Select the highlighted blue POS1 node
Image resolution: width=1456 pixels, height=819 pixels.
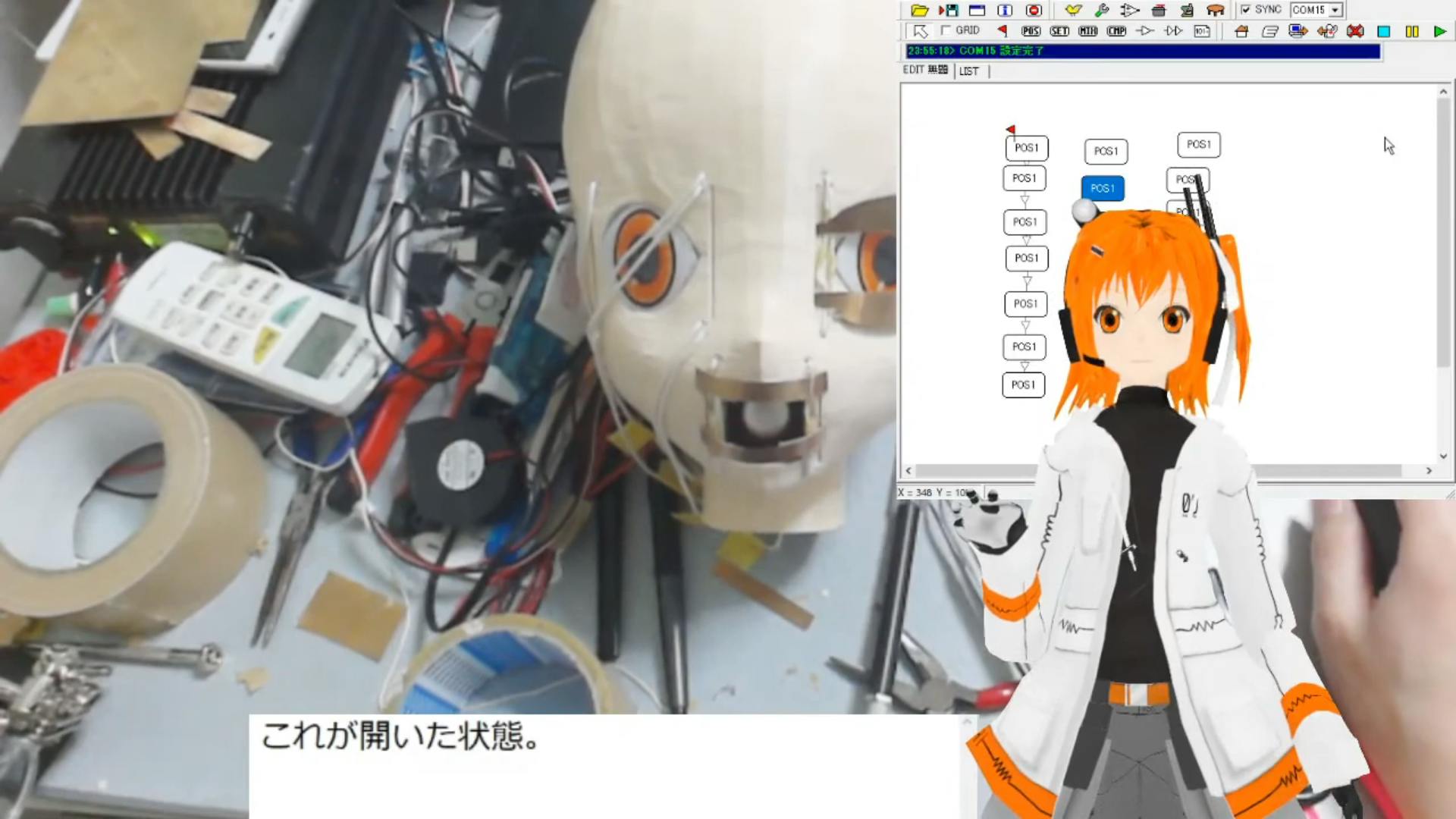(1103, 188)
